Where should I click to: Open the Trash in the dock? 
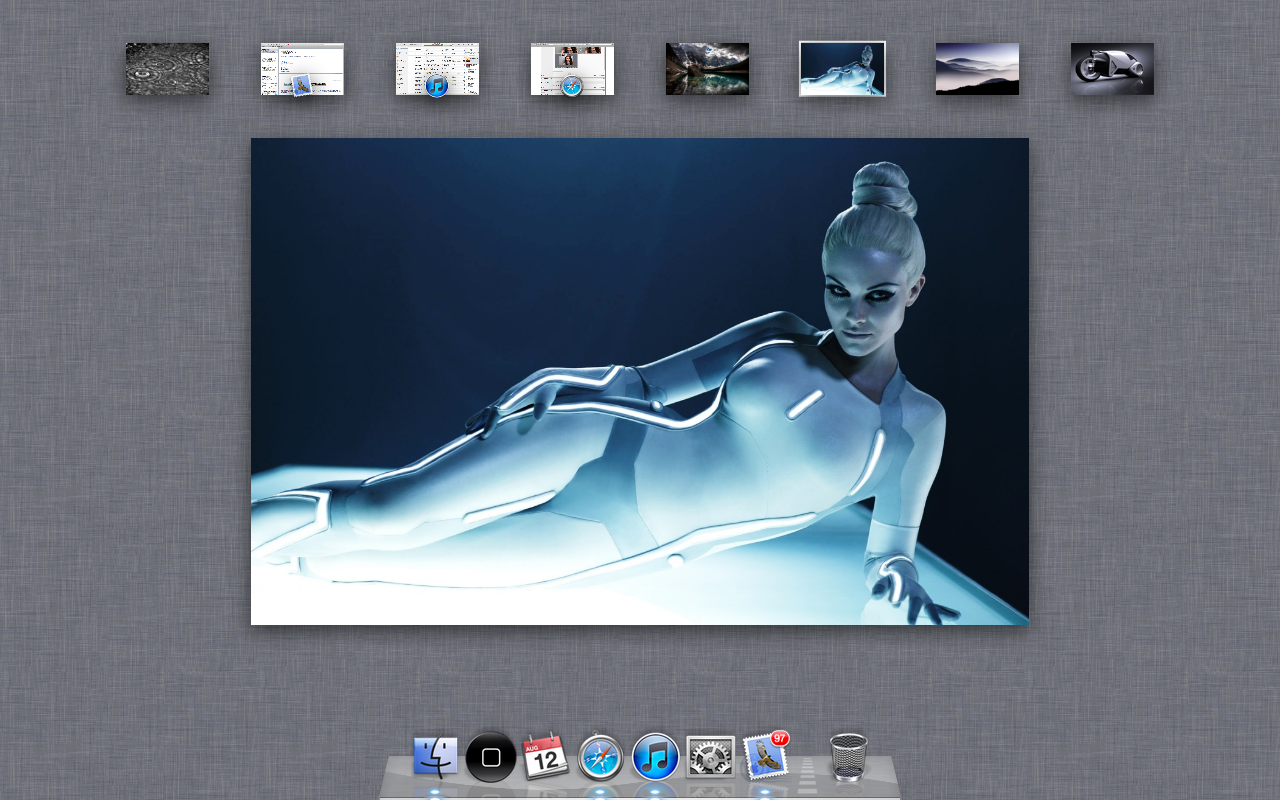coord(848,757)
